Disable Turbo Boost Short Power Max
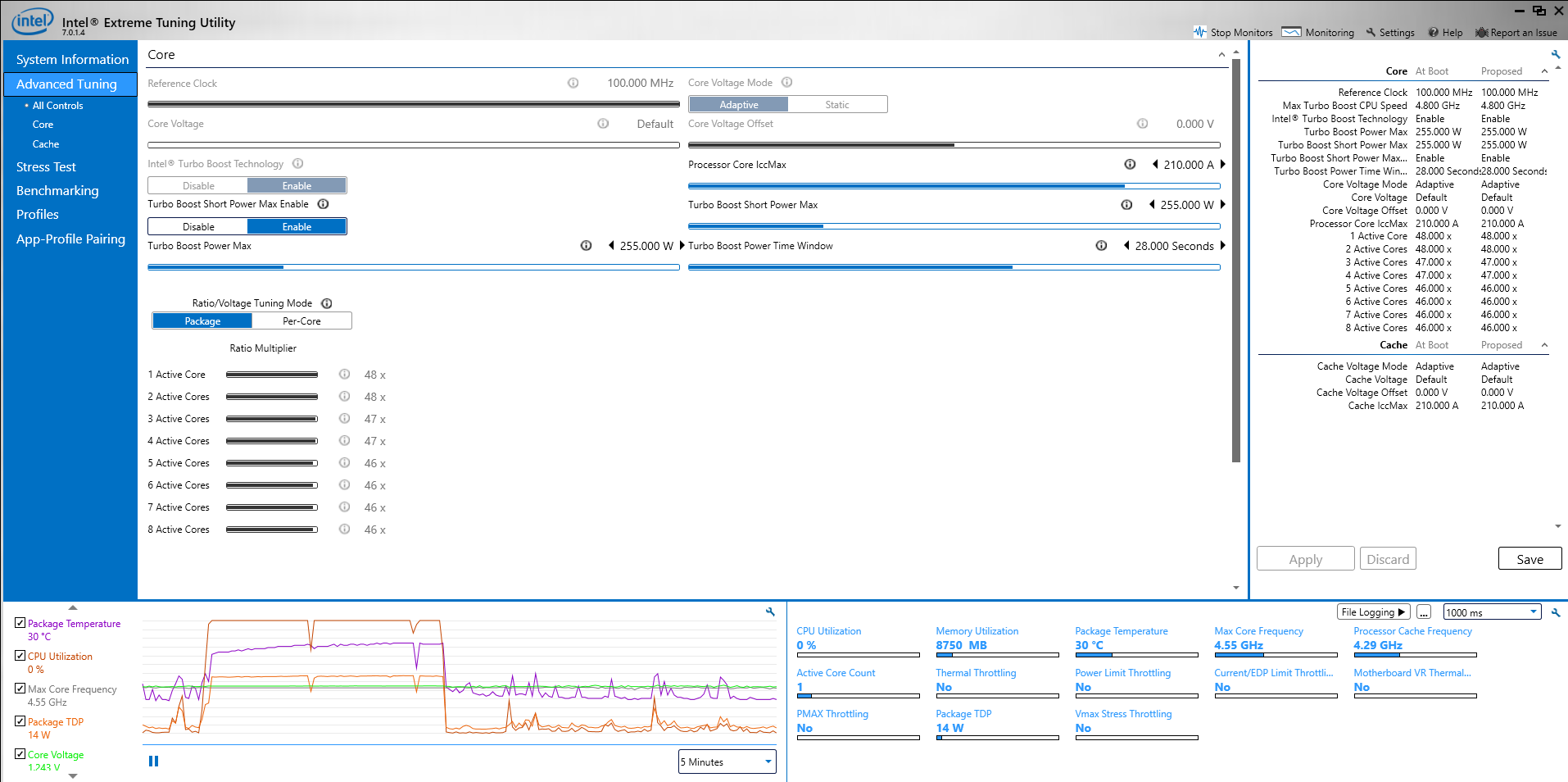This screenshot has width=1568, height=782. click(x=198, y=227)
